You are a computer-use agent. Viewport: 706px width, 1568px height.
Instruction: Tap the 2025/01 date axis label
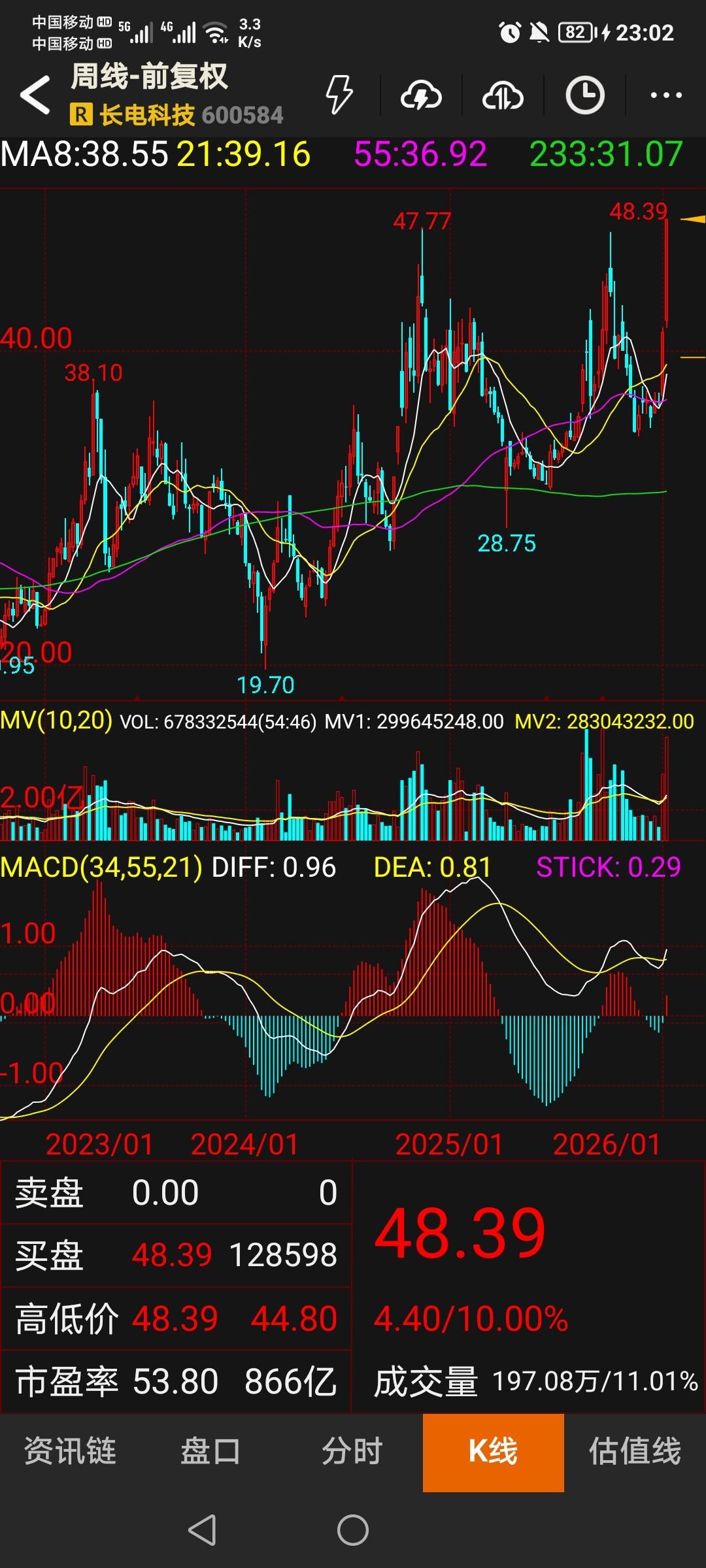[449, 1144]
